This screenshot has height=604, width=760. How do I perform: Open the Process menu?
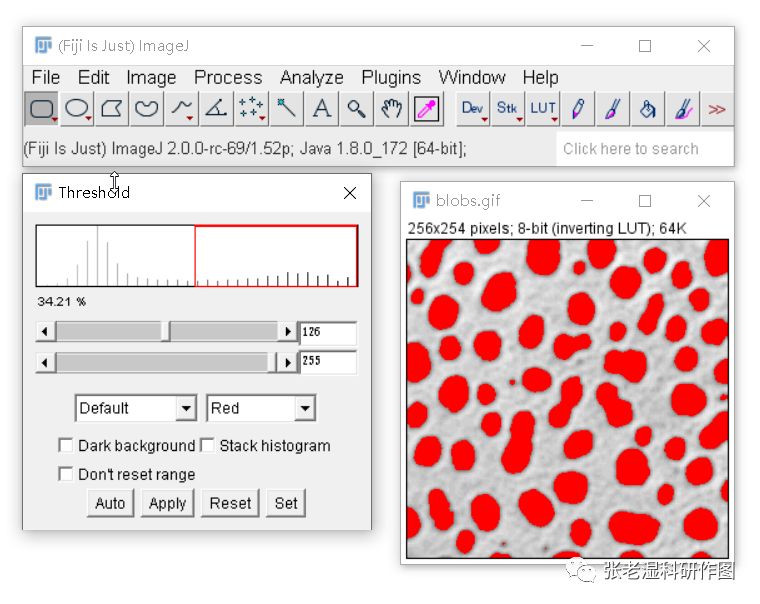point(228,78)
